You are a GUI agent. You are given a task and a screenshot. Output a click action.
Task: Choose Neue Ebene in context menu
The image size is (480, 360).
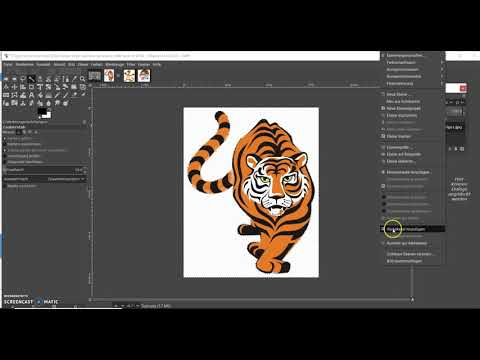tap(413, 94)
